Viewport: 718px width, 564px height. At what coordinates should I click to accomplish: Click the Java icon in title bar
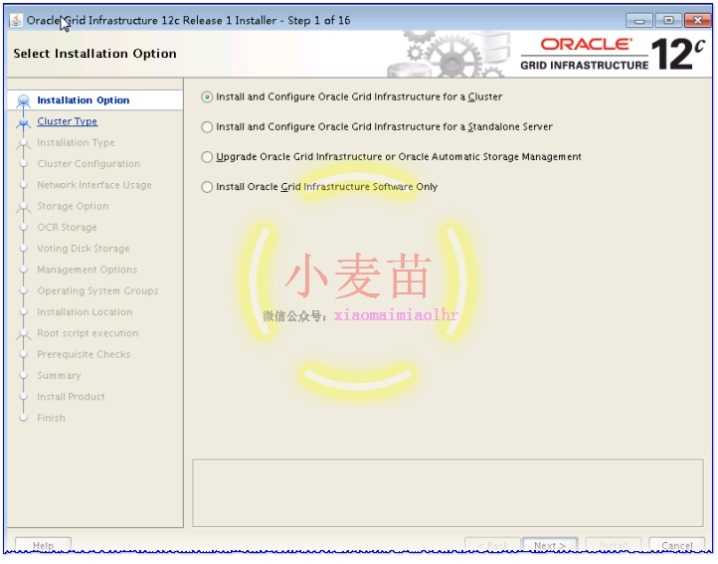(16, 21)
